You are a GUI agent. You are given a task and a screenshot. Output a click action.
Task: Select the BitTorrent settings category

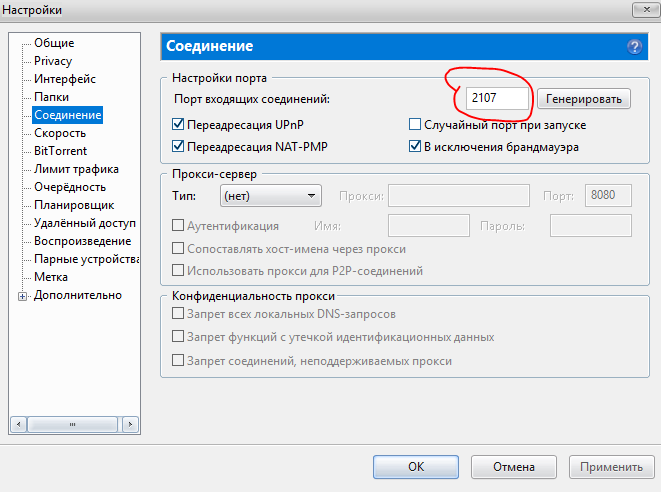60,151
